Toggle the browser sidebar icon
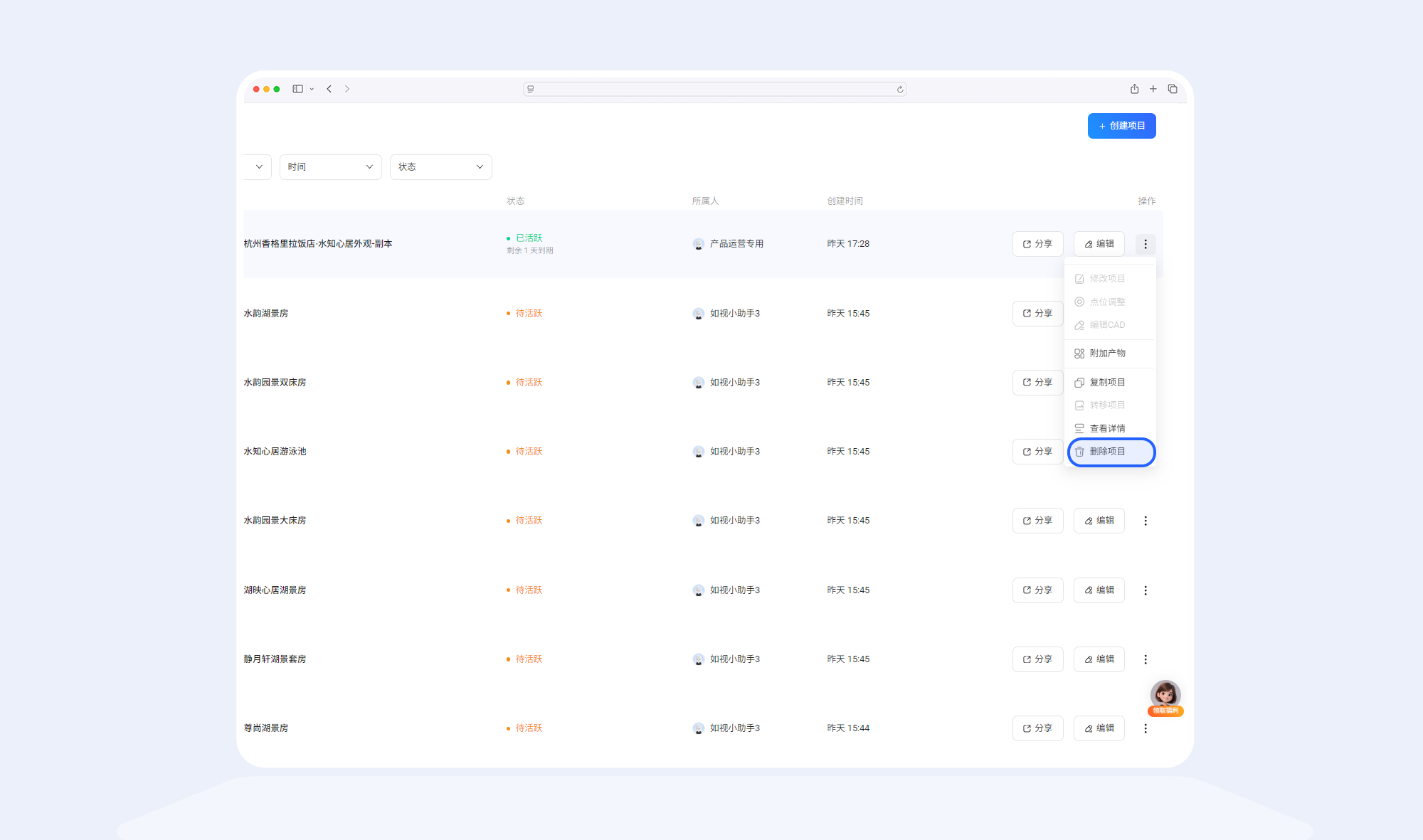Image resolution: width=1423 pixels, height=840 pixels. point(298,89)
